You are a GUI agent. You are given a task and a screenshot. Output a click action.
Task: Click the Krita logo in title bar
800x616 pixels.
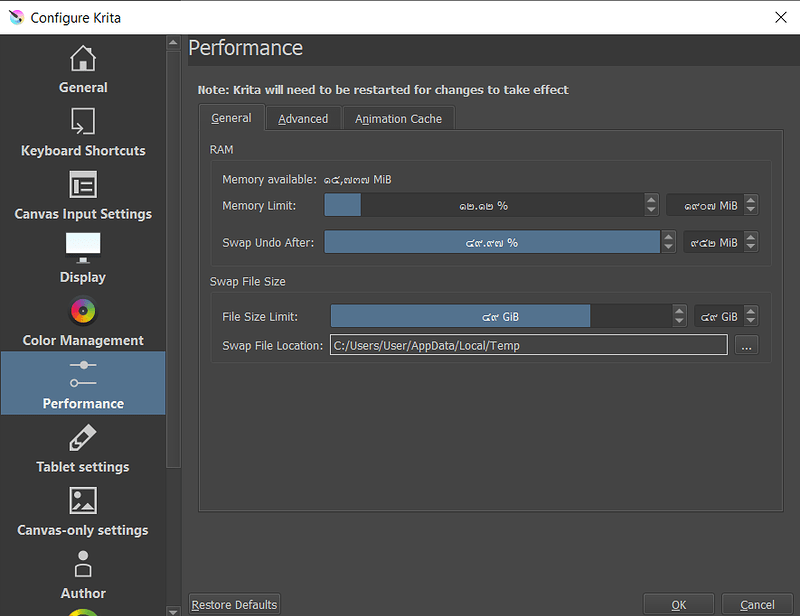tap(16, 17)
